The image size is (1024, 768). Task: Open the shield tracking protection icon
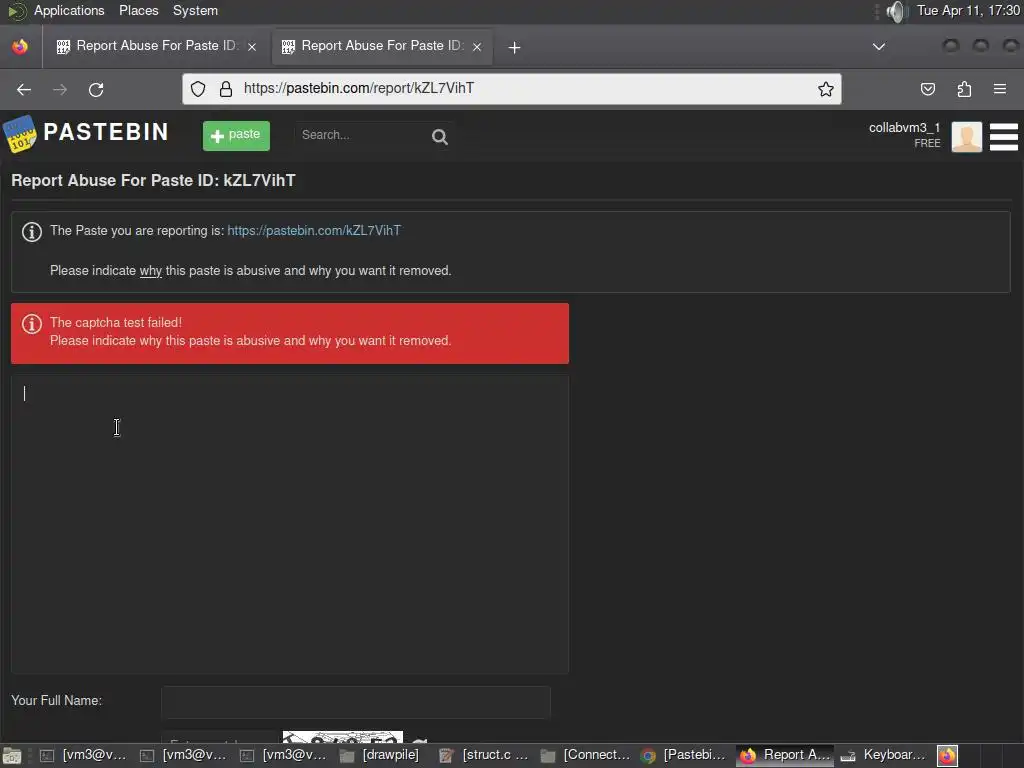point(198,89)
